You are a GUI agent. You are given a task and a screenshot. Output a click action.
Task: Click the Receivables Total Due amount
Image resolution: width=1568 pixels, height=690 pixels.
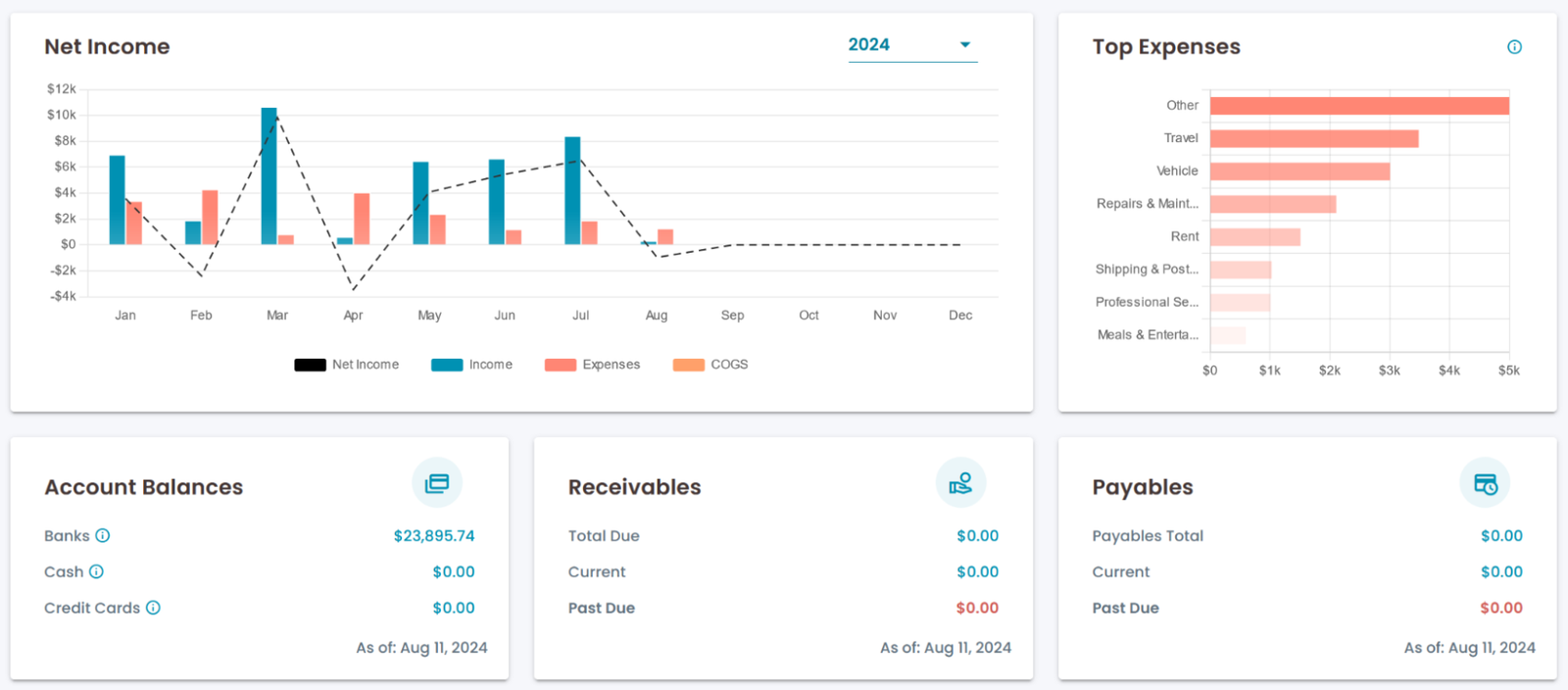pos(977,536)
